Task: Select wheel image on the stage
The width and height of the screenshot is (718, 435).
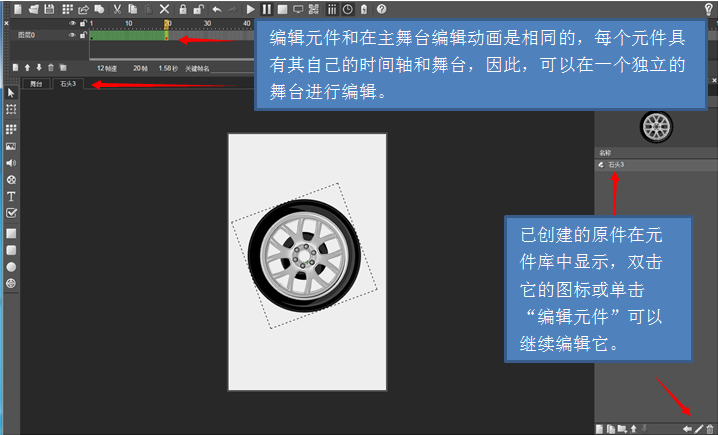Action: (x=304, y=256)
